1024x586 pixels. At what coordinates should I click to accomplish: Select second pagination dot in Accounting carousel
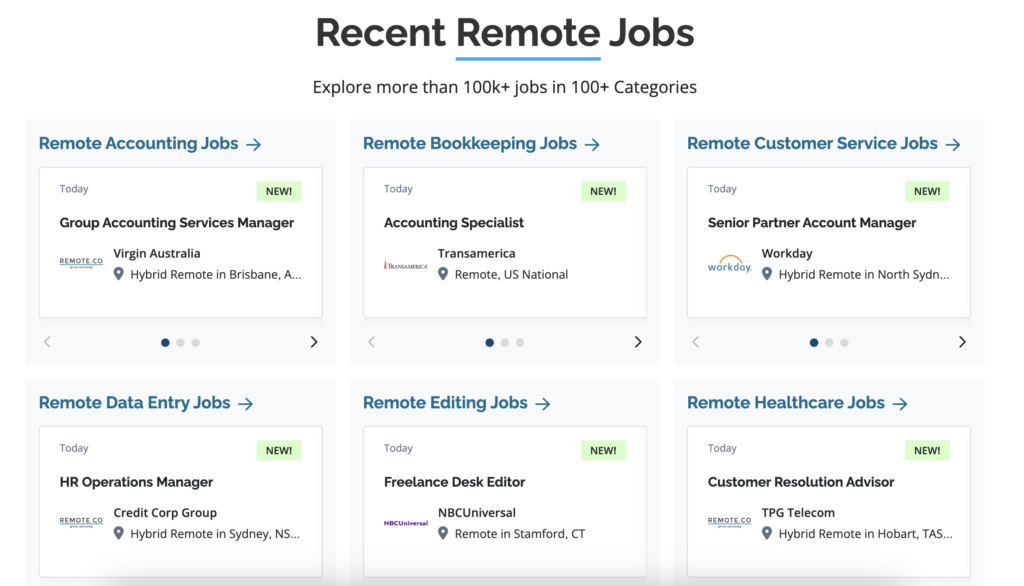pos(180,342)
